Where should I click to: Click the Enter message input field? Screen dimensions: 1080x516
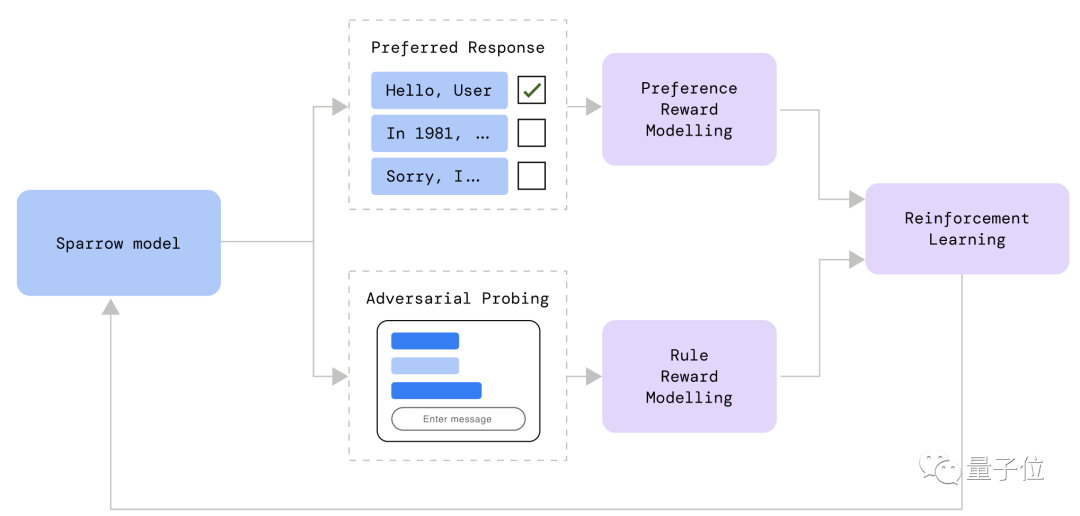(457, 419)
